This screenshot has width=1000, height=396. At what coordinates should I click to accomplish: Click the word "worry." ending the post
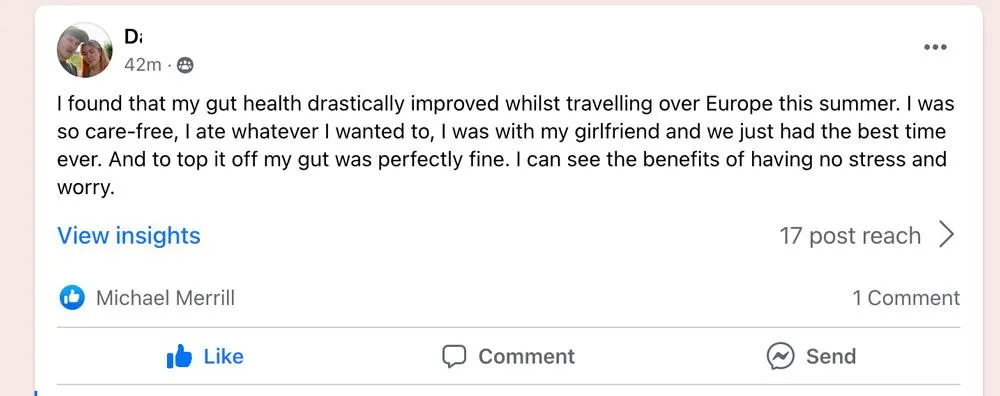[85, 189]
